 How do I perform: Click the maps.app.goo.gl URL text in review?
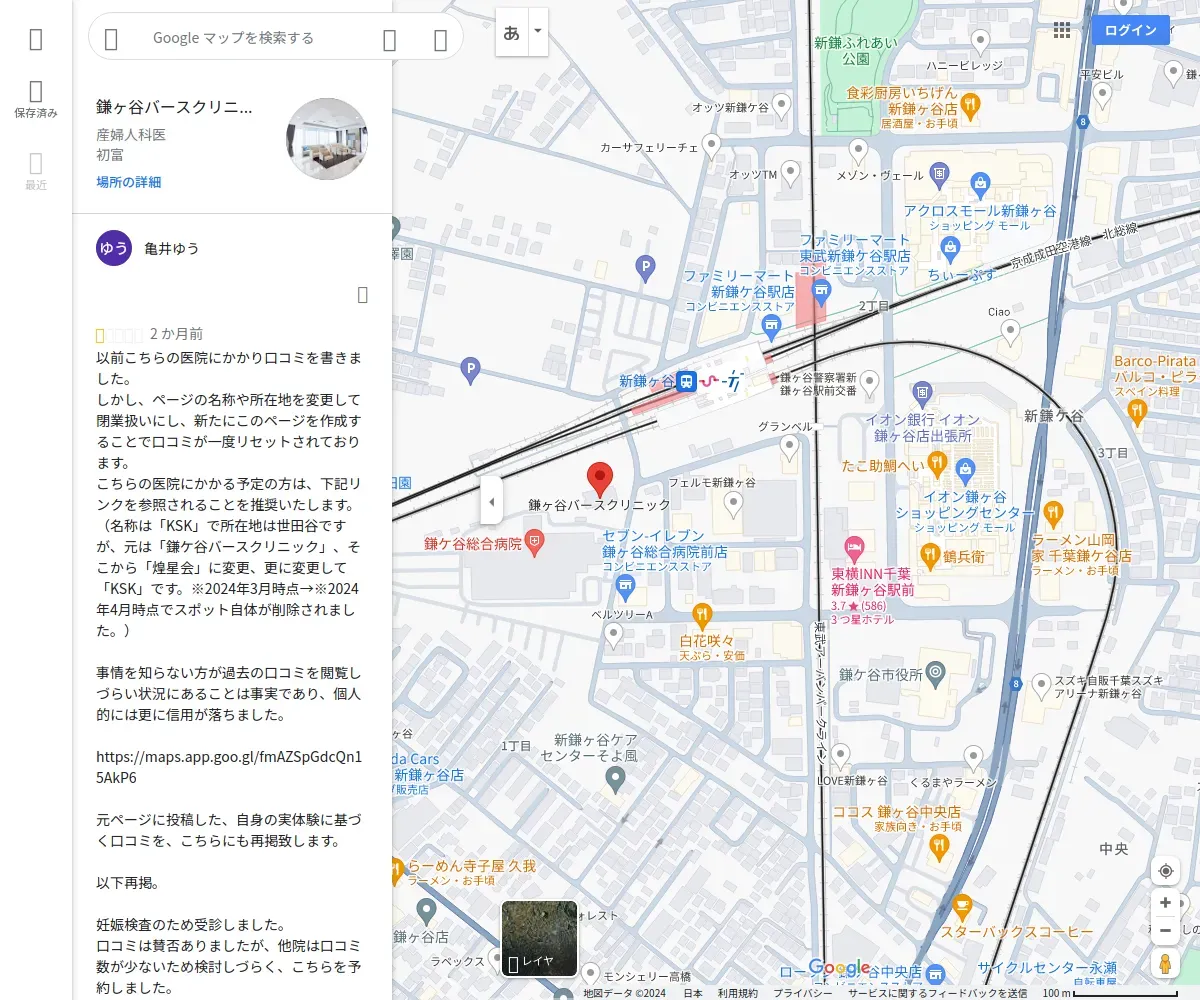coord(229,767)
